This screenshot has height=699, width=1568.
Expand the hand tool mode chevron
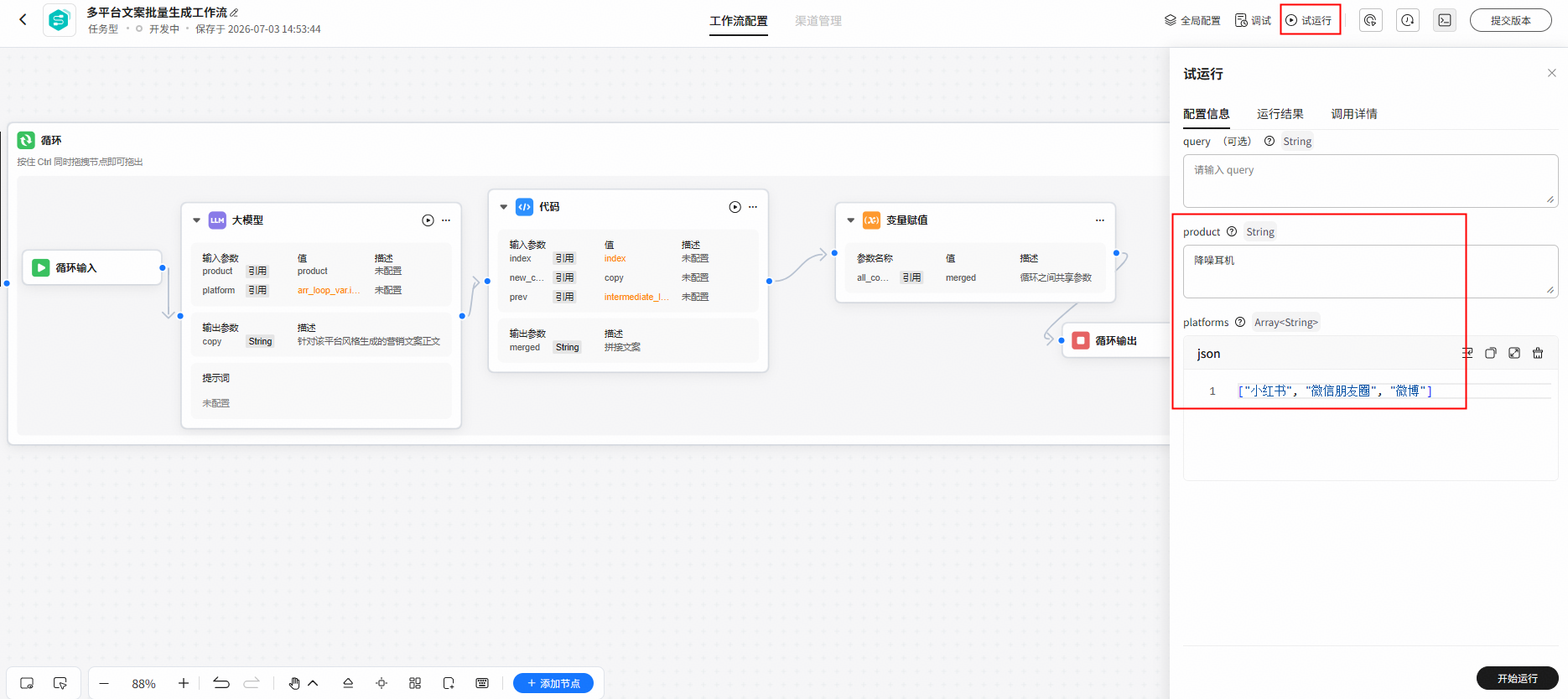click(x=313, y=683)
